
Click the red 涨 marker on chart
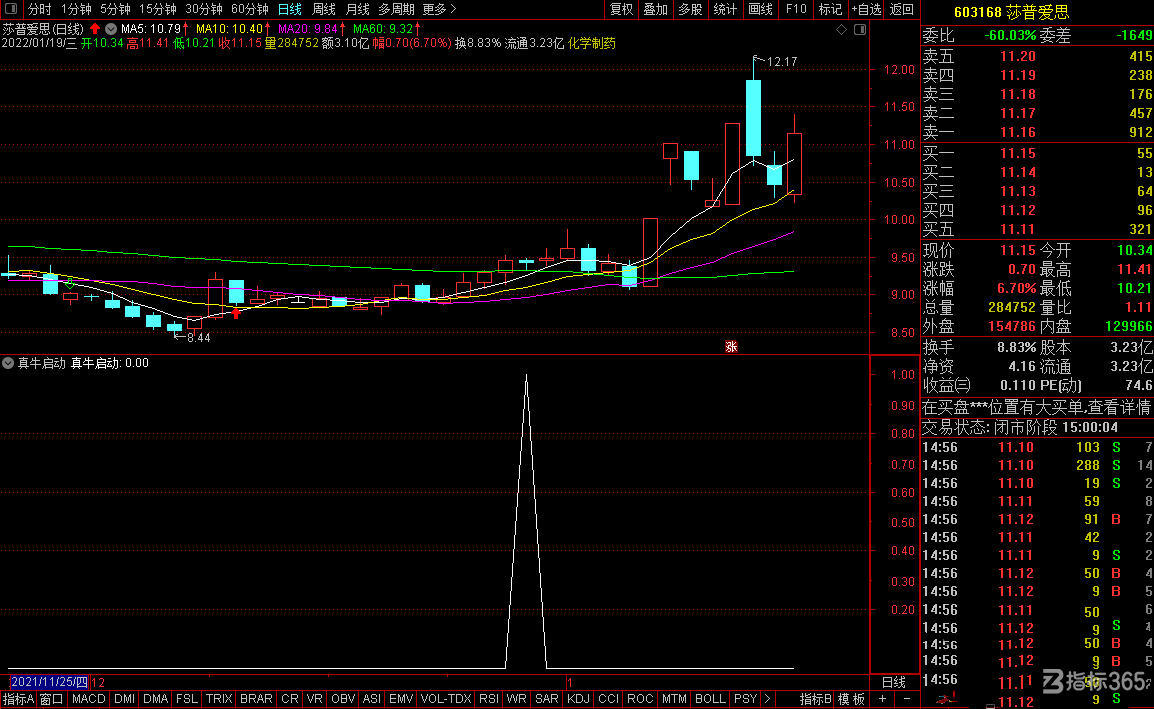coord(731,347)
